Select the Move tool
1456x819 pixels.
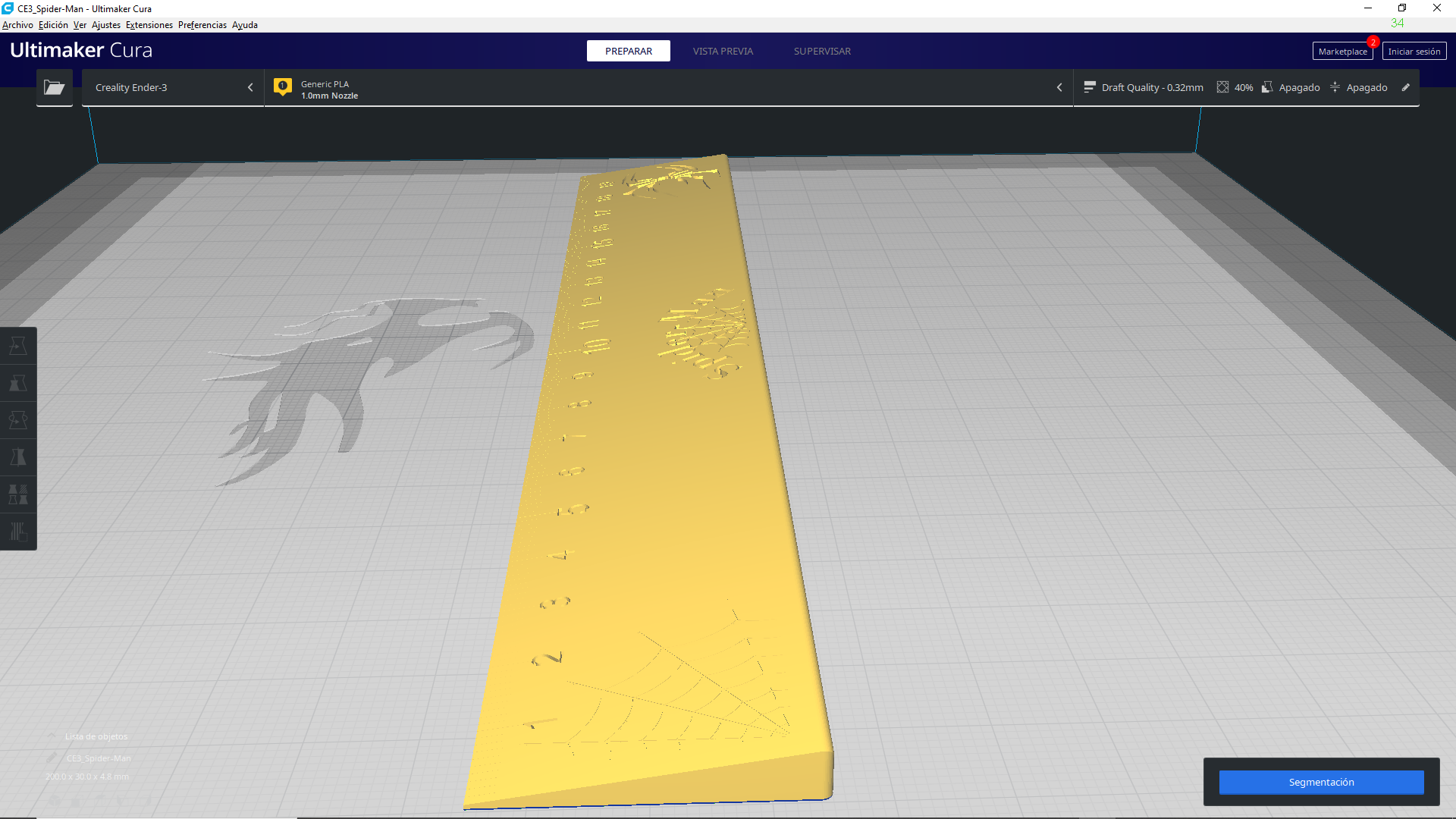(18, 346)
